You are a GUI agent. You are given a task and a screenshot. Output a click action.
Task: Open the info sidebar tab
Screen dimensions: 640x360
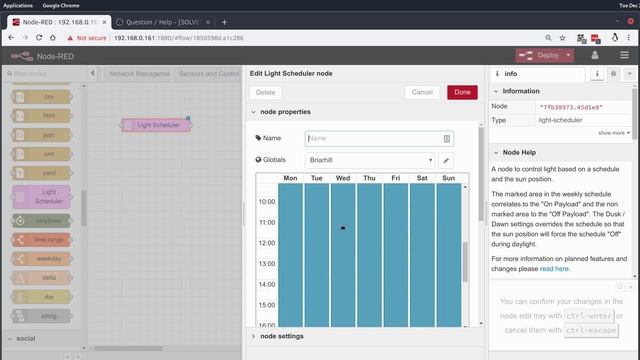coord(537,74)
